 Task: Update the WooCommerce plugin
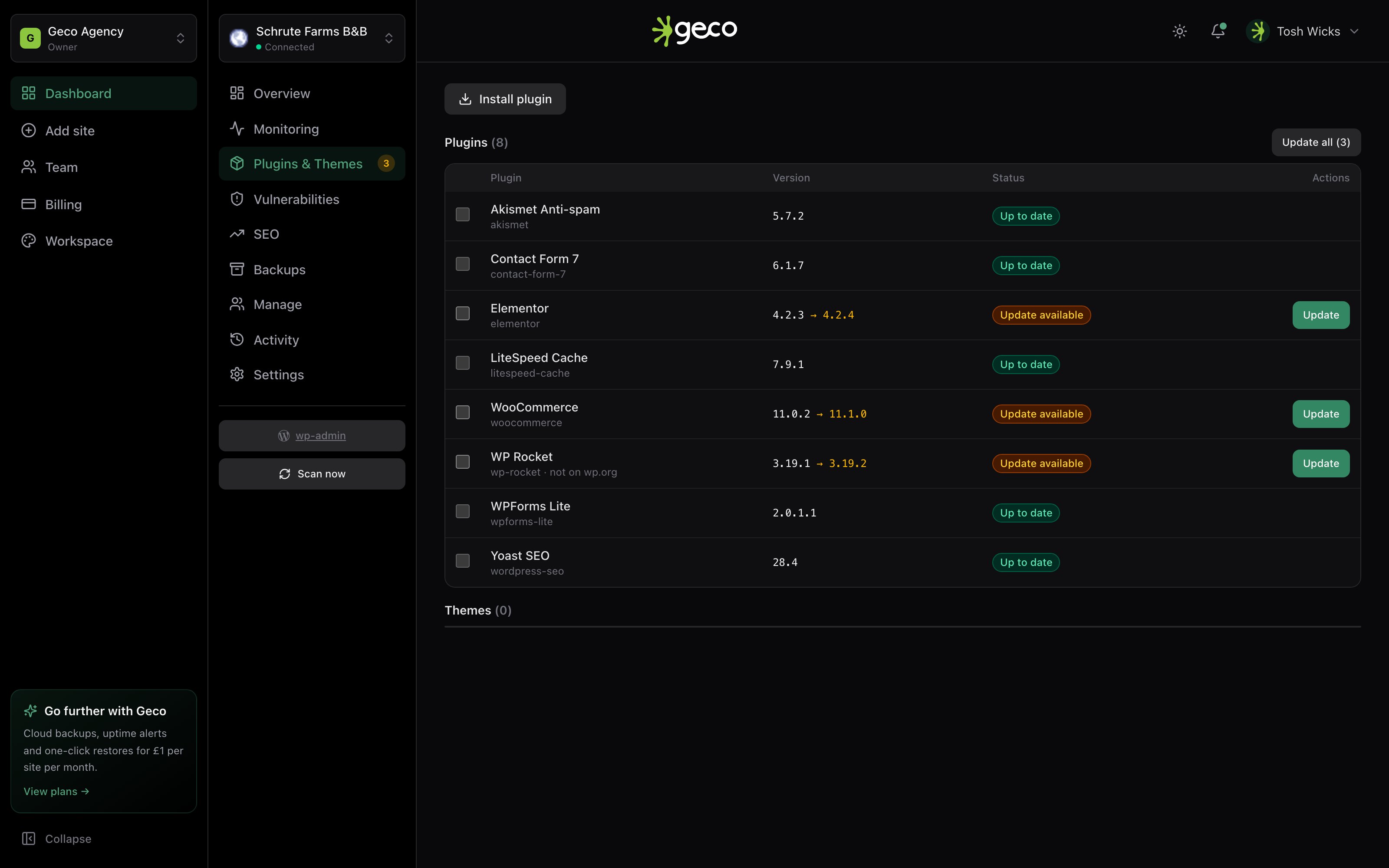pyautogui.click(x=1321, y=414)
